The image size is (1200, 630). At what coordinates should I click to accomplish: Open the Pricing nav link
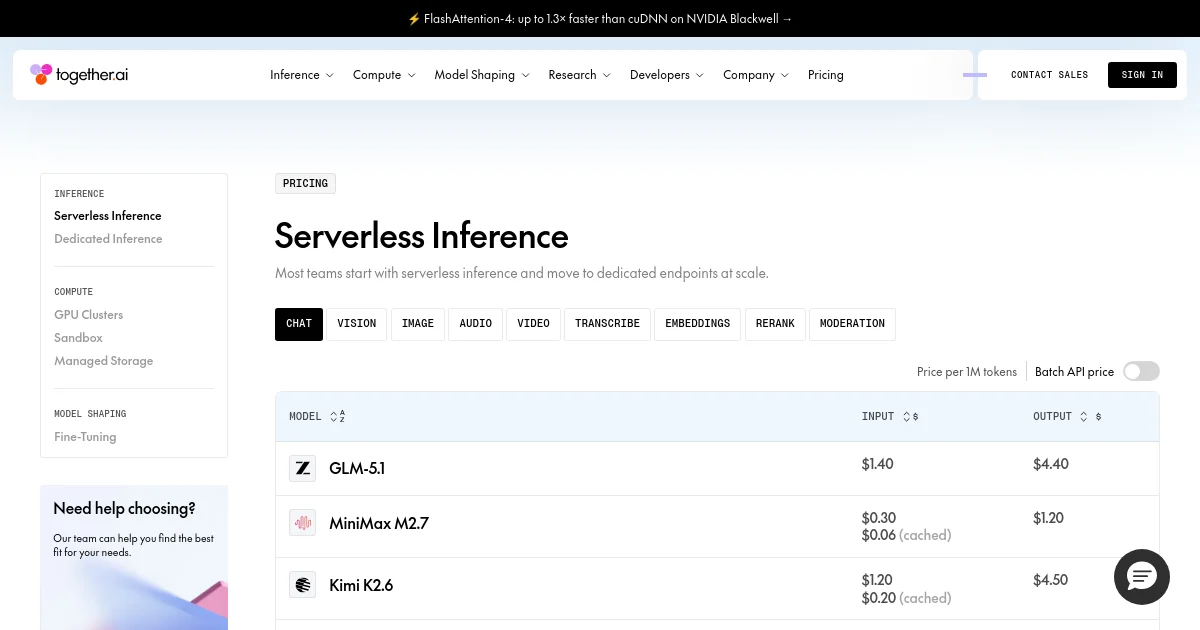pyautogui.click(x=826, y=75)
